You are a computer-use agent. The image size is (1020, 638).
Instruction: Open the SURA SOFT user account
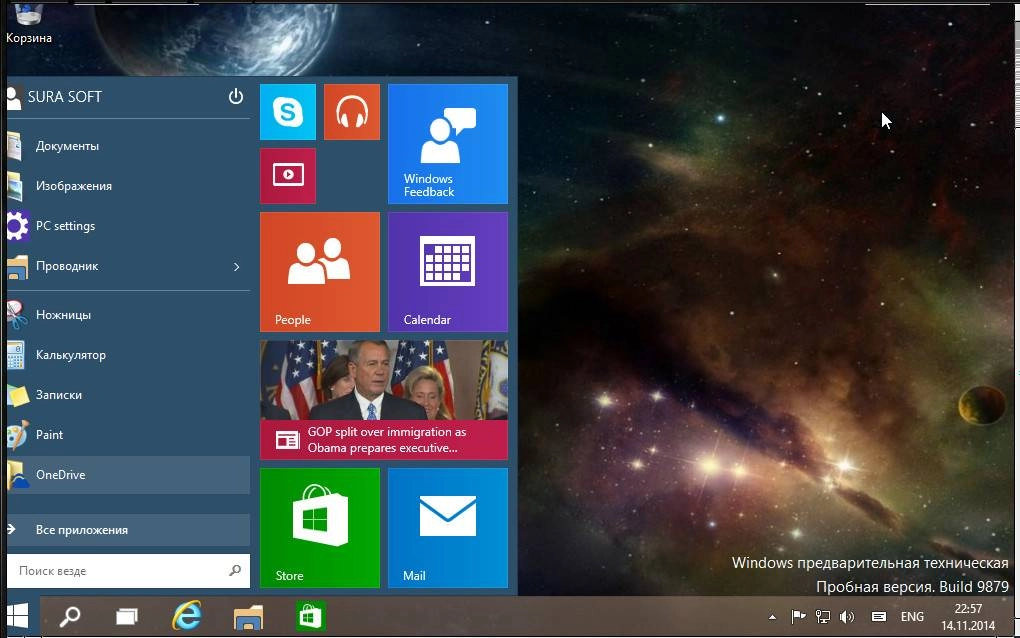point(55,97)
